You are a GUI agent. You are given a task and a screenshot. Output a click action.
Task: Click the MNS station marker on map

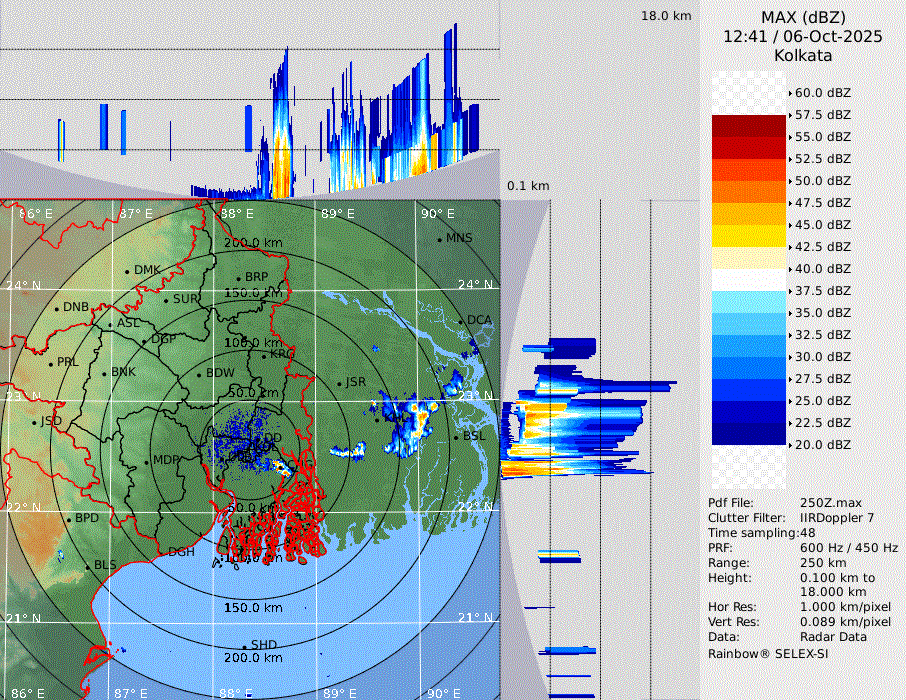(x=439, y=239)
